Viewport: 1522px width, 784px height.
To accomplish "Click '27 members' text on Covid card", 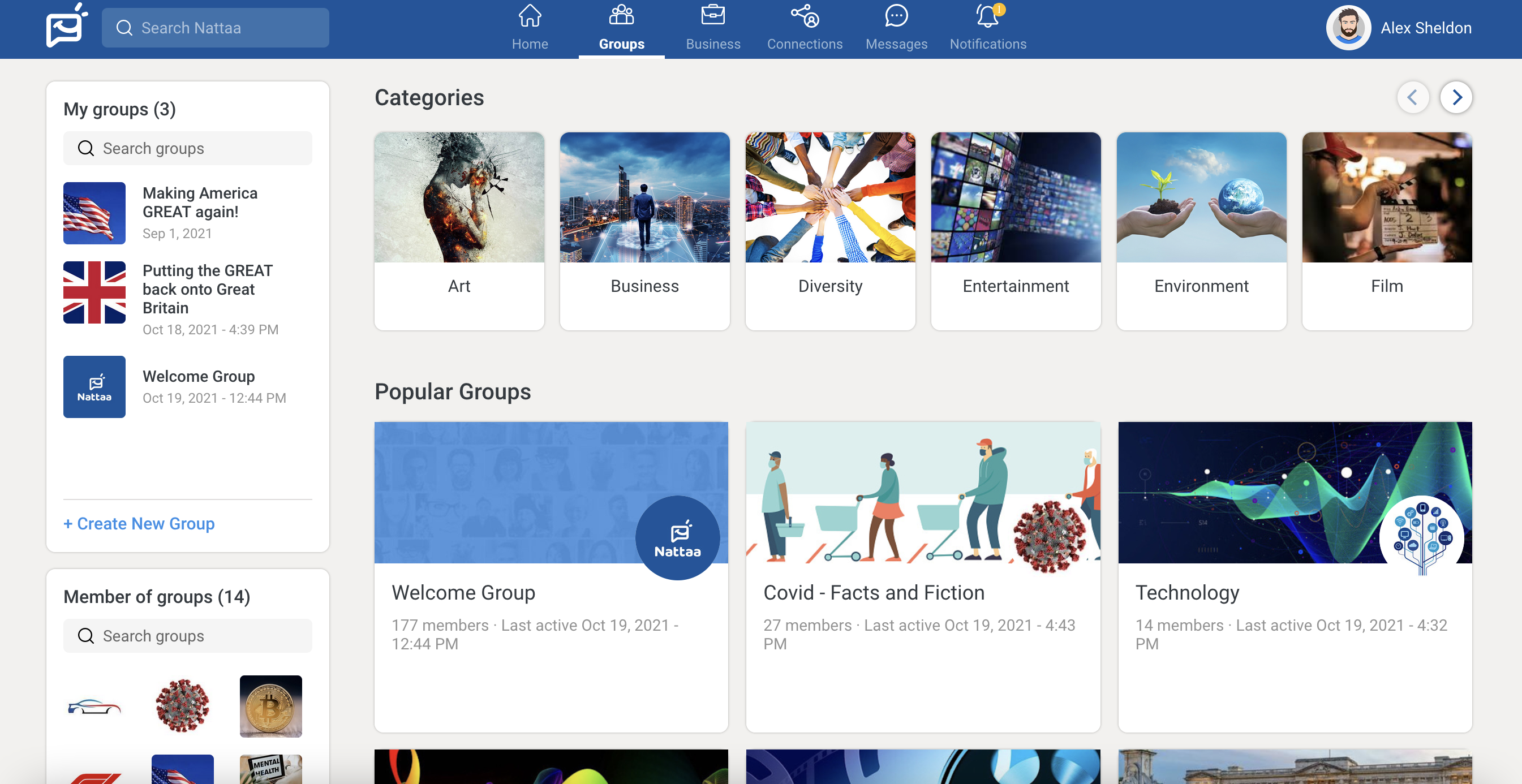I will (x=807, y=624).
